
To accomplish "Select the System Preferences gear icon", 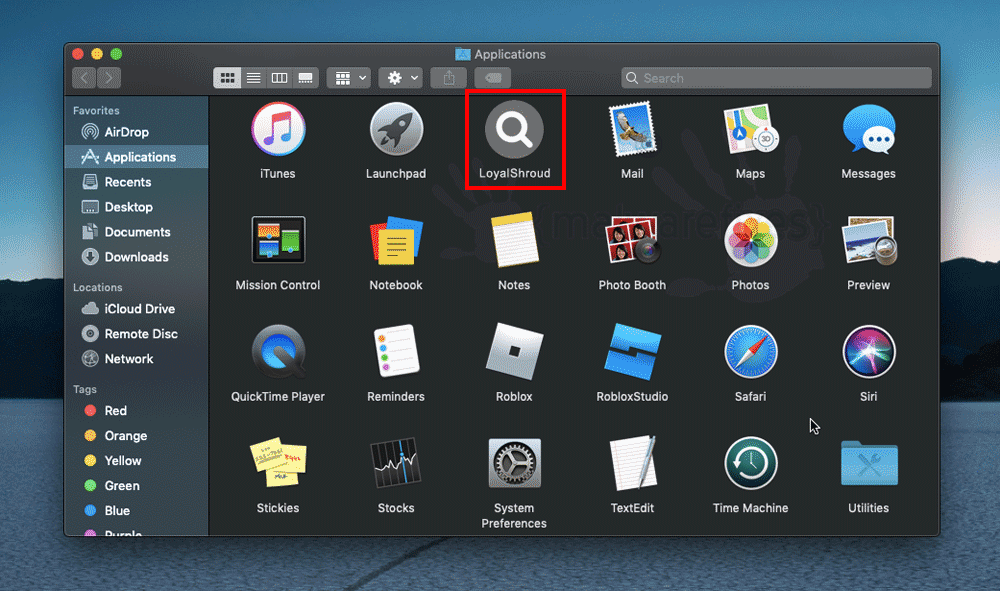I will tap(514, 463).
